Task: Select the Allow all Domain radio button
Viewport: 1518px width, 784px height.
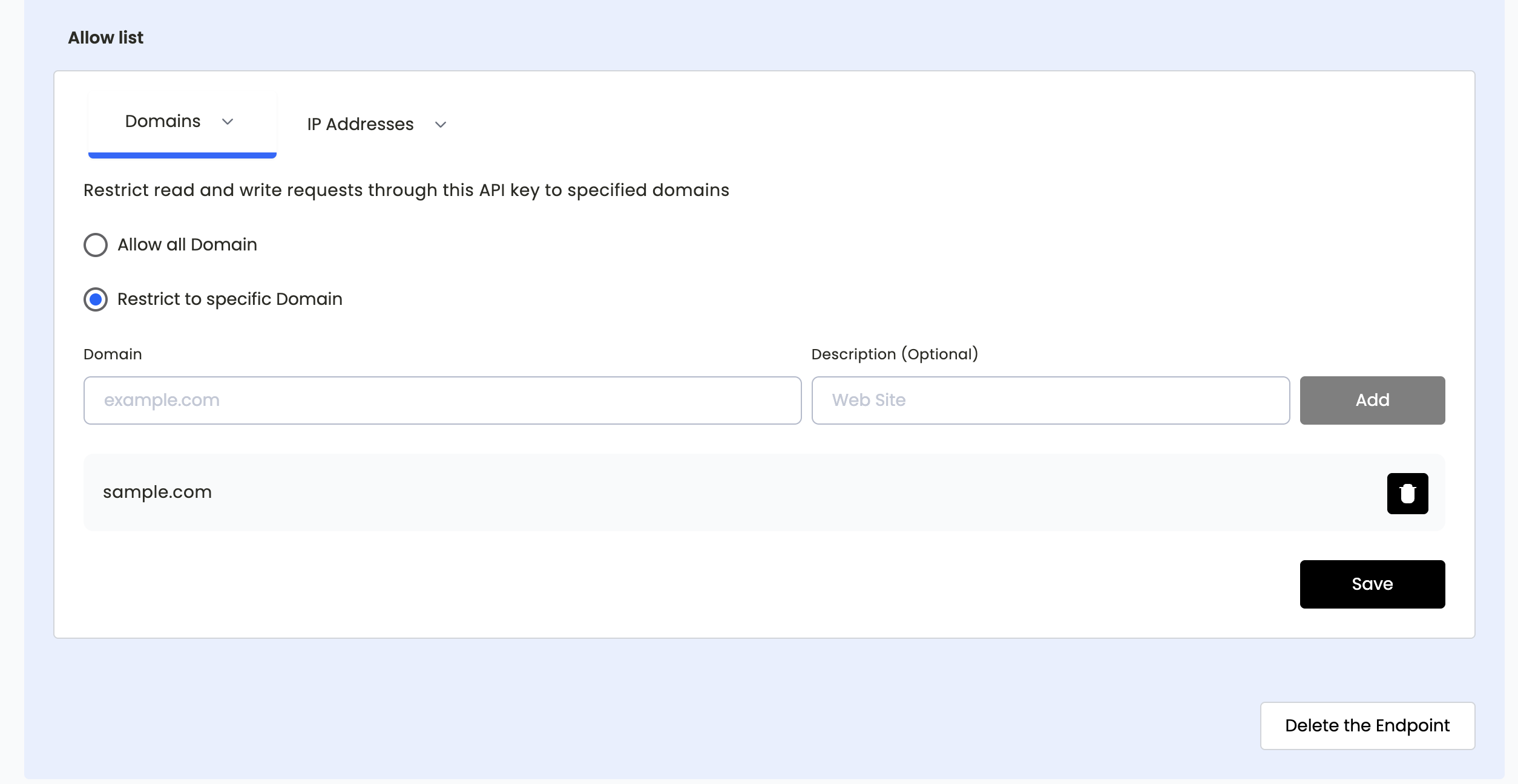Action: [x=96, y=245]
